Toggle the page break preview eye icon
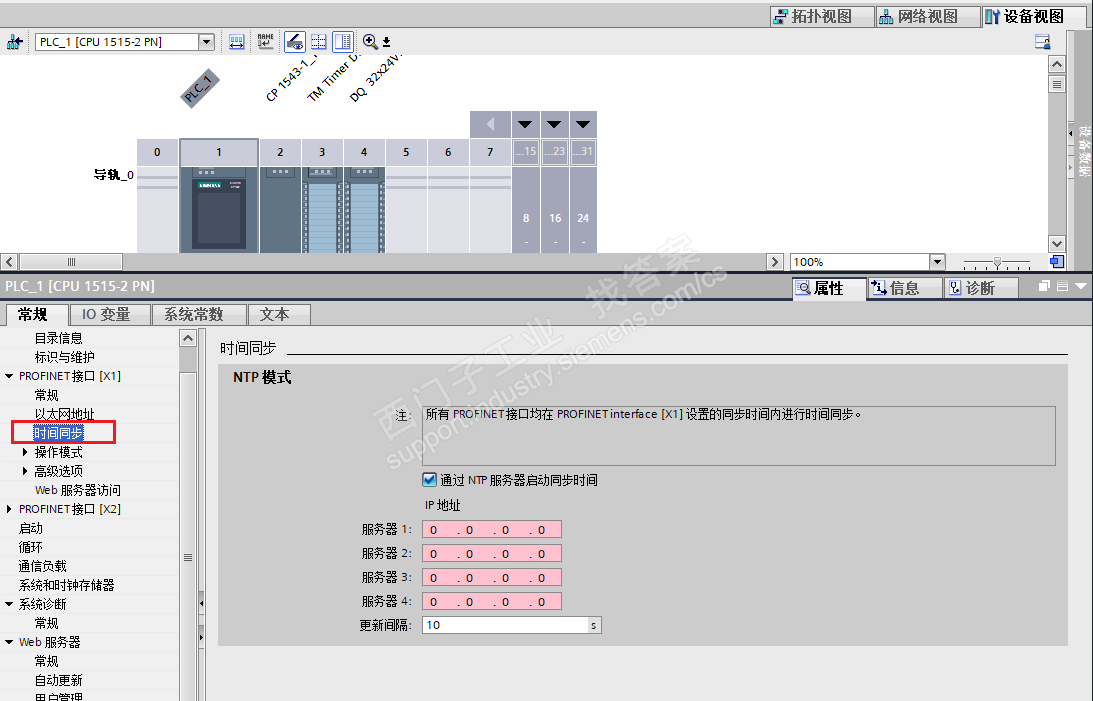Viewport: 1093px width, 701px height. tap(295, 42)
